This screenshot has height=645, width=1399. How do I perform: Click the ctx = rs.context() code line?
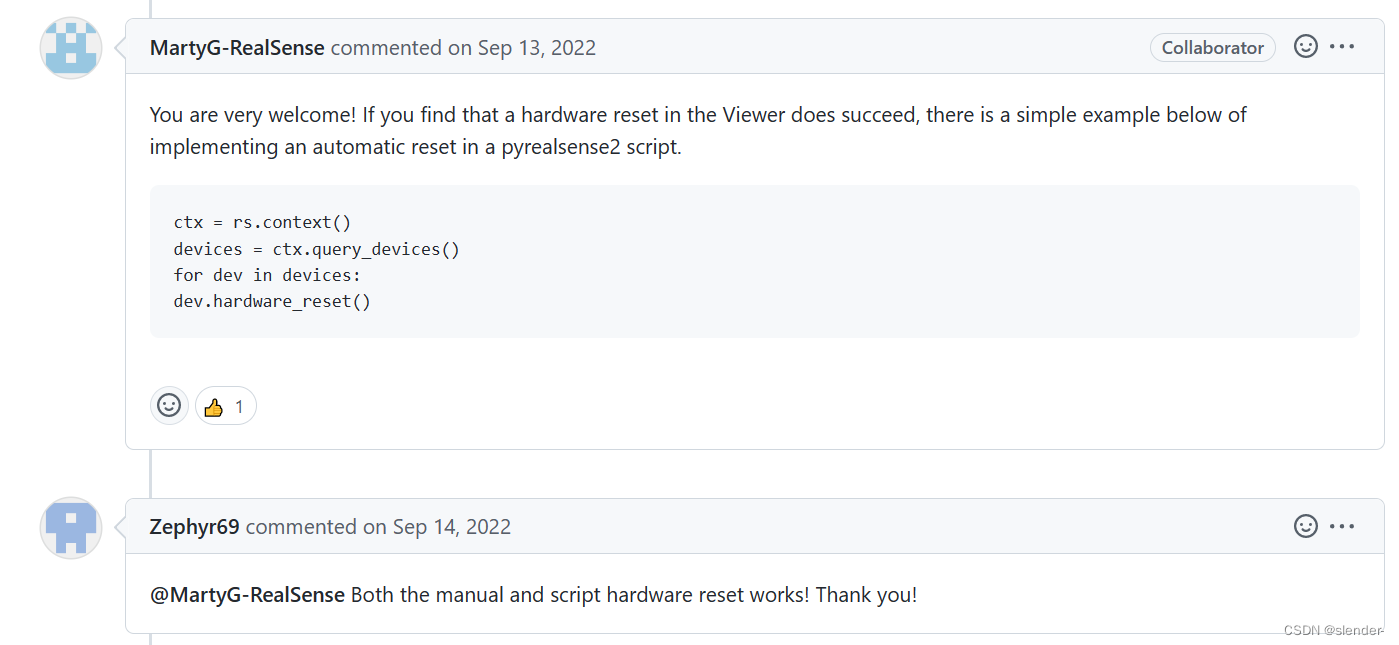(262, 222)
